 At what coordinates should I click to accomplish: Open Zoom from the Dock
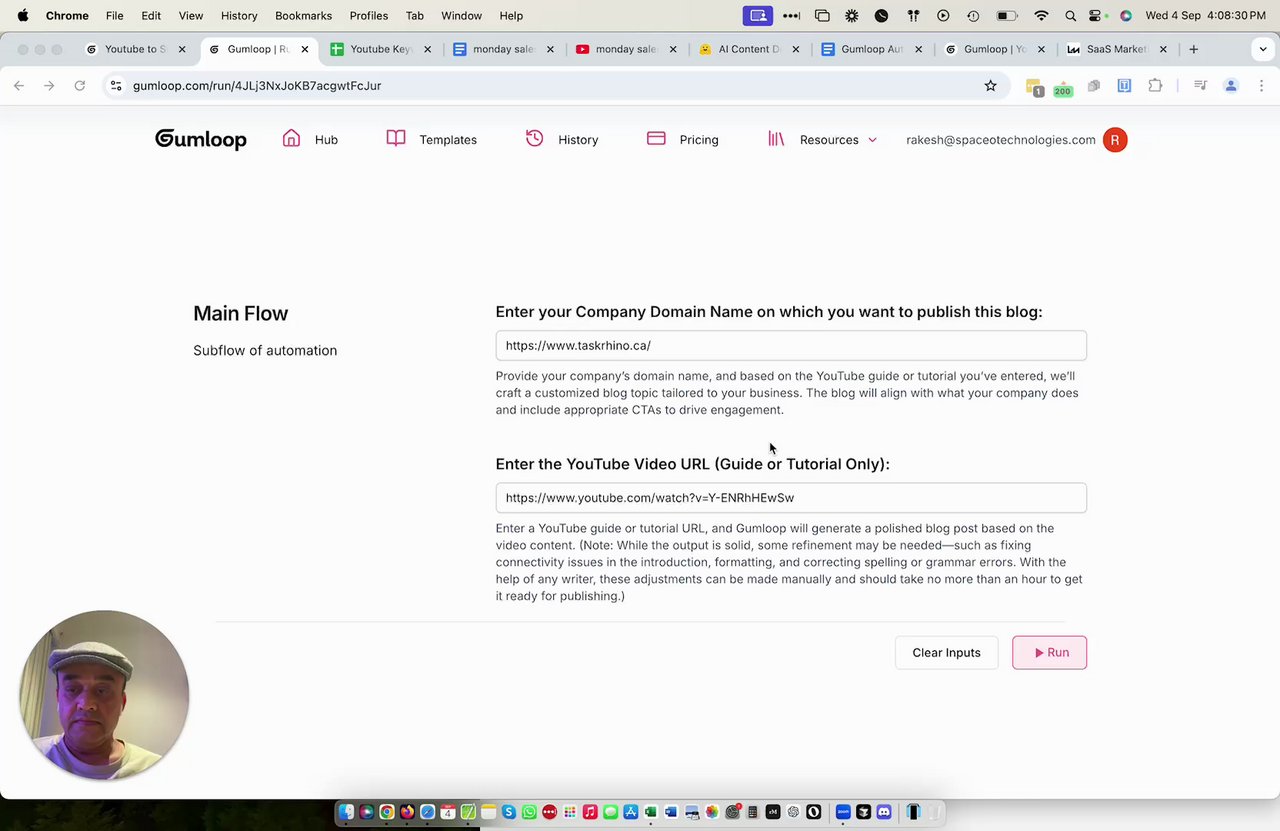[x=843, y=812]
